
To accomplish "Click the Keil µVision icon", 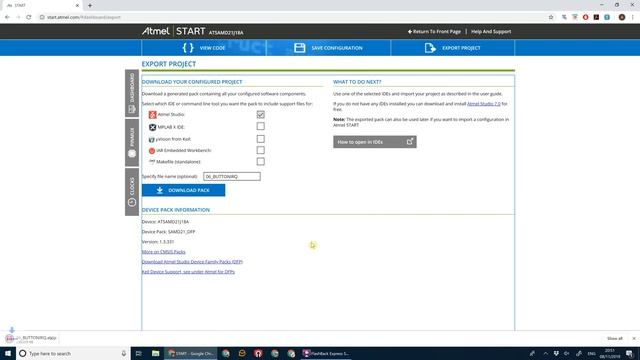I will click(151, 139).
